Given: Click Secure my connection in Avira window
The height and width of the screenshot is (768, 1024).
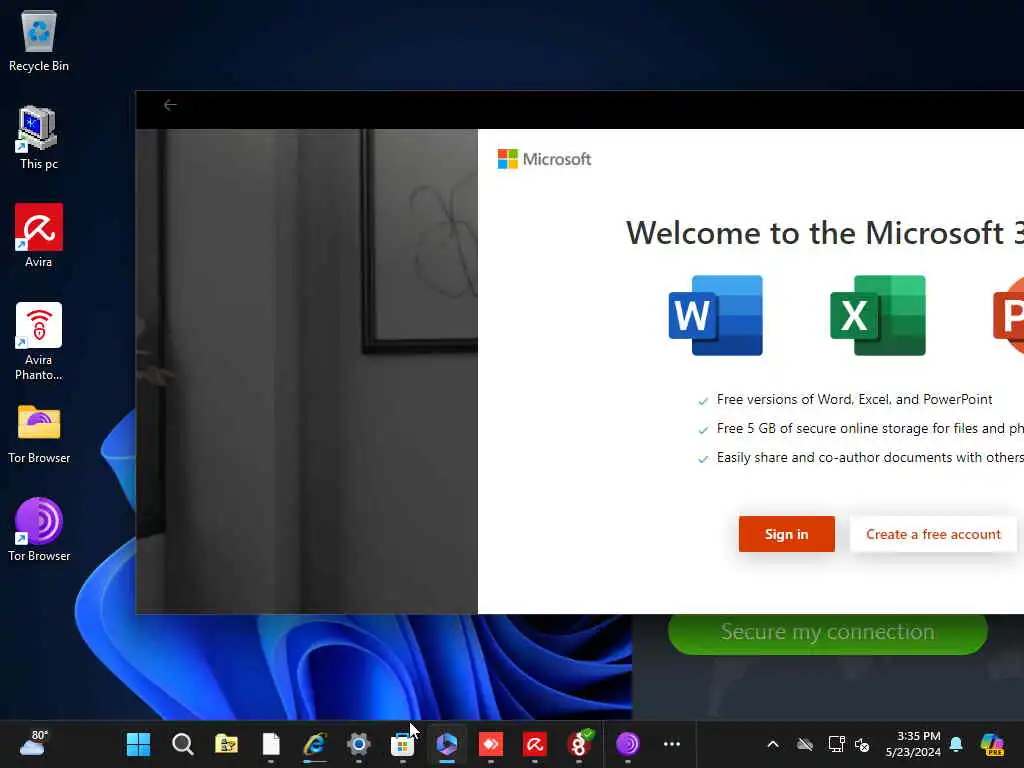Looking at the screenshot, I should pyautogui.click(x=827, y=632).
